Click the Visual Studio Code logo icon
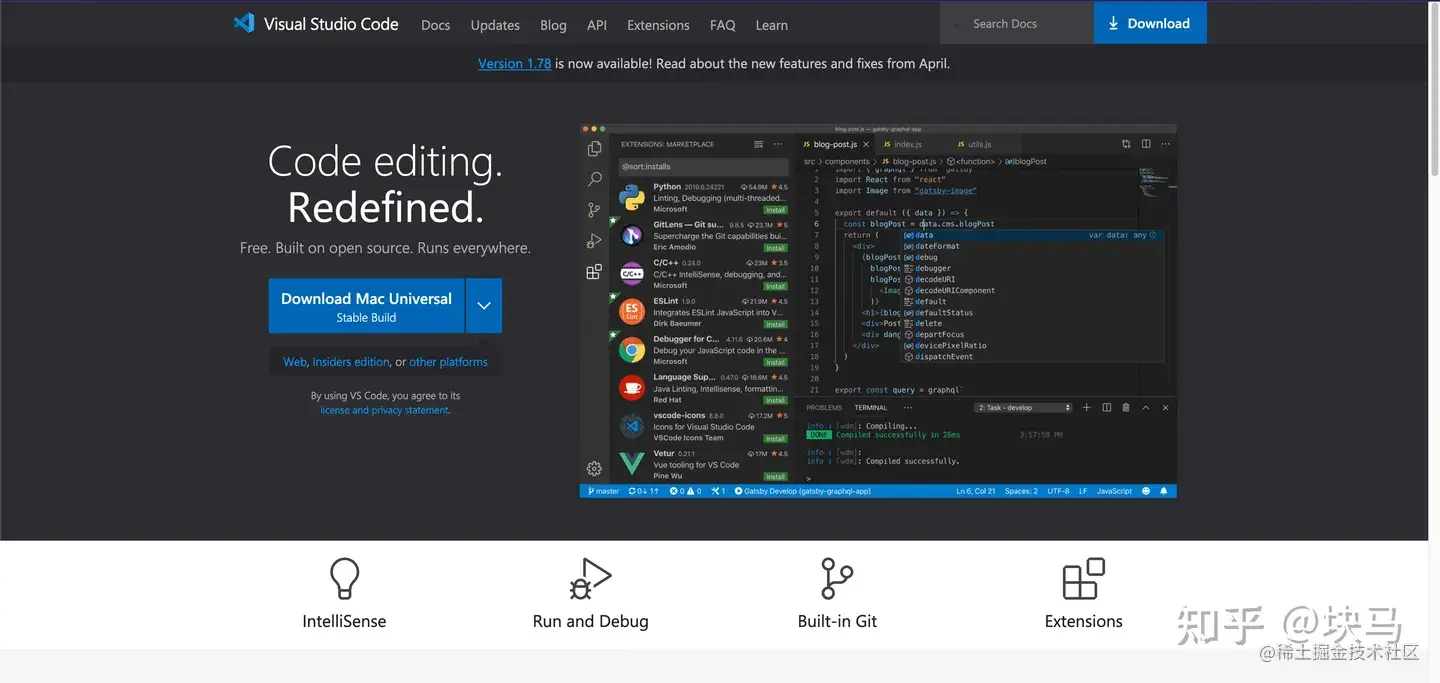The height and width of the screenshot is (683, 1440). point(244,23)
